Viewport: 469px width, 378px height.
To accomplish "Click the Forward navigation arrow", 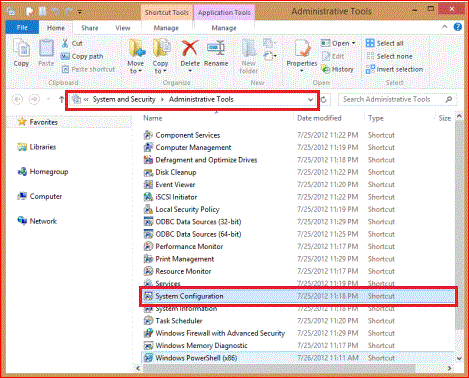I will pos(34,99).
